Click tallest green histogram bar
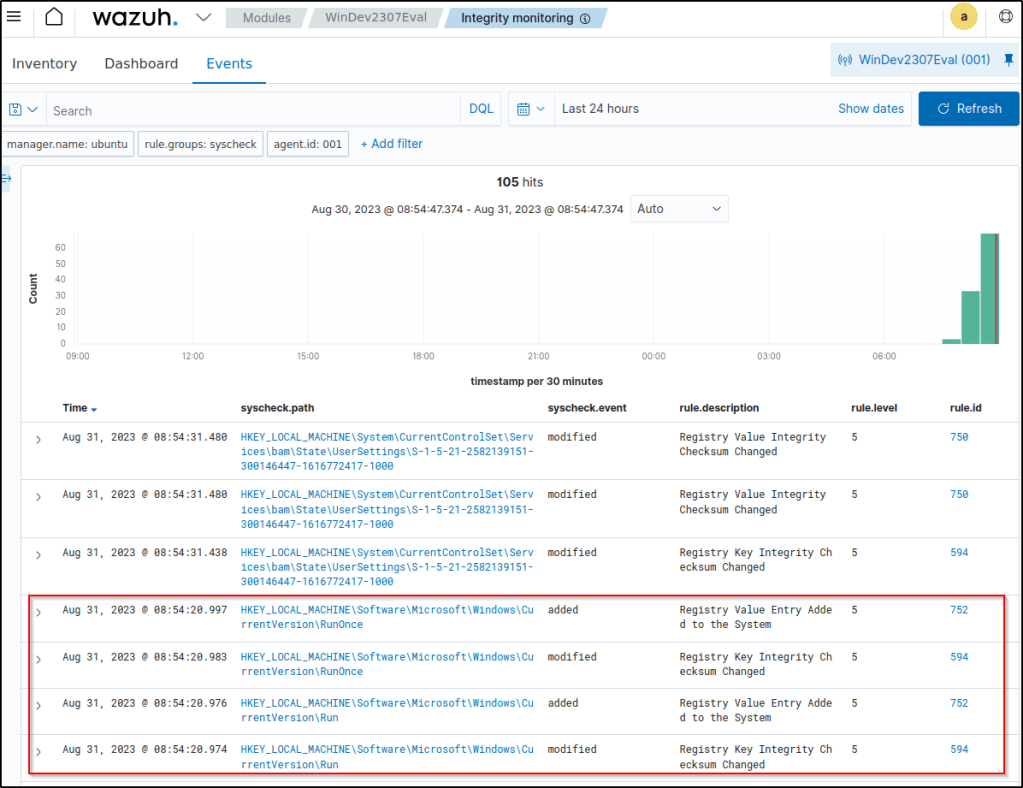Screen dimensions: 1023x788 coord(989,288)
